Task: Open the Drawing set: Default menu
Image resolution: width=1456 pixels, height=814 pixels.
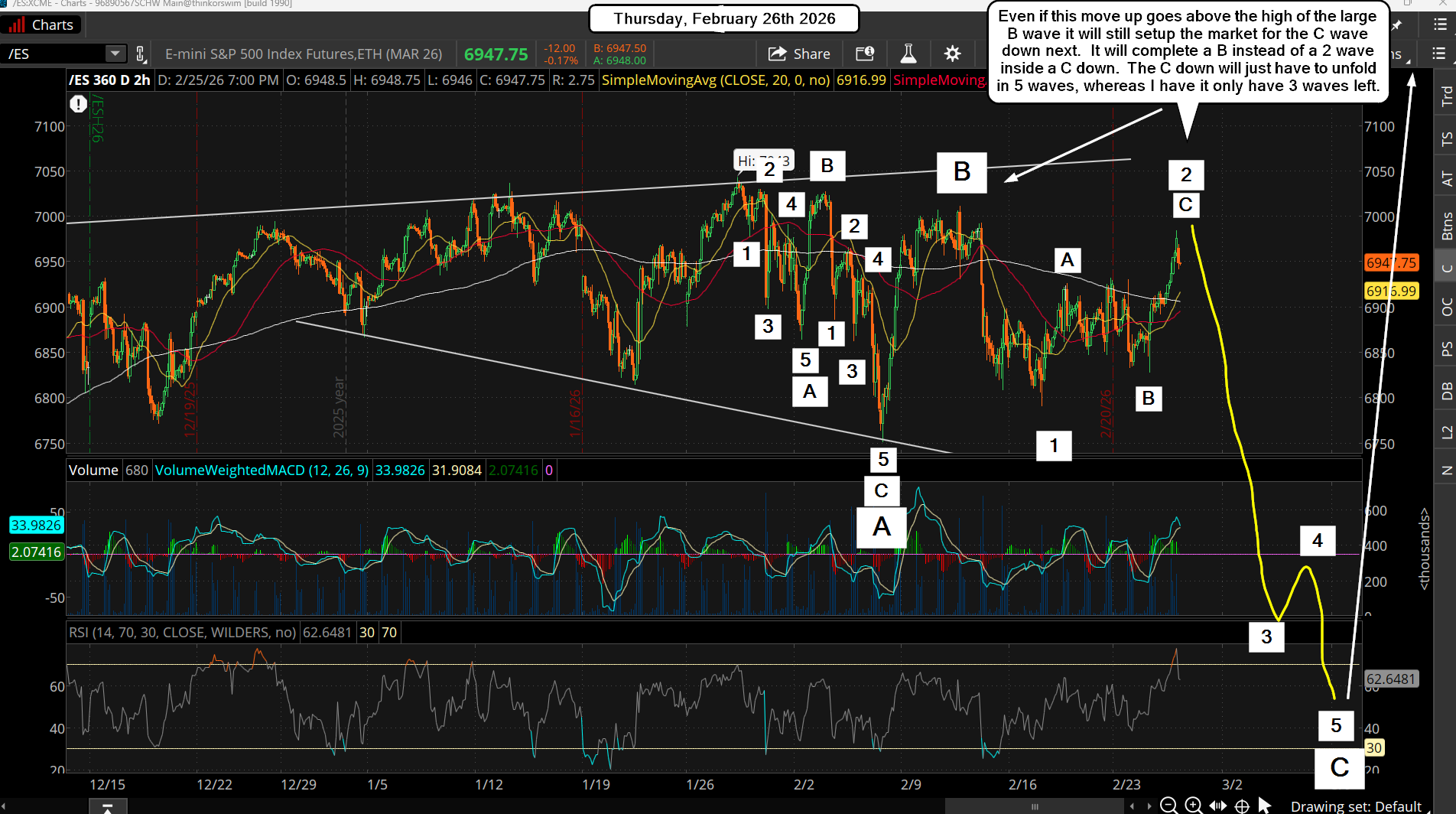Action: 1355,806
